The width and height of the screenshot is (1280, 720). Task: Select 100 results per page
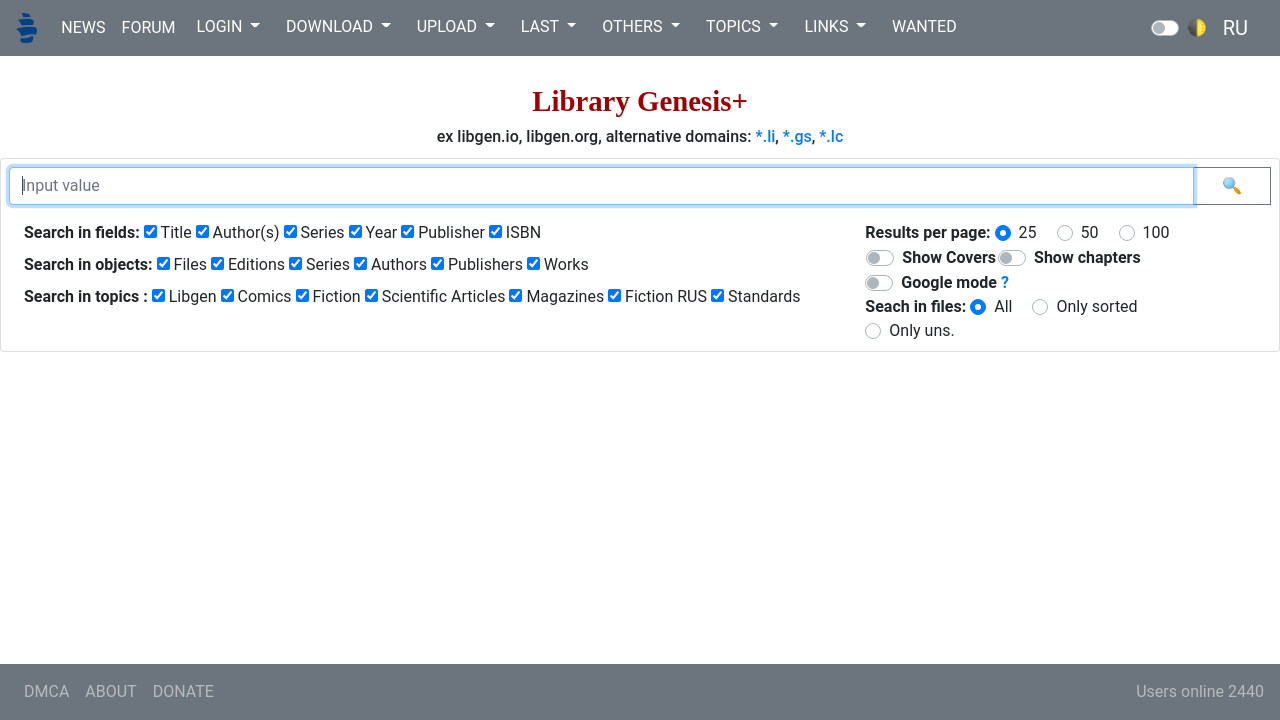coord(1127,233)
